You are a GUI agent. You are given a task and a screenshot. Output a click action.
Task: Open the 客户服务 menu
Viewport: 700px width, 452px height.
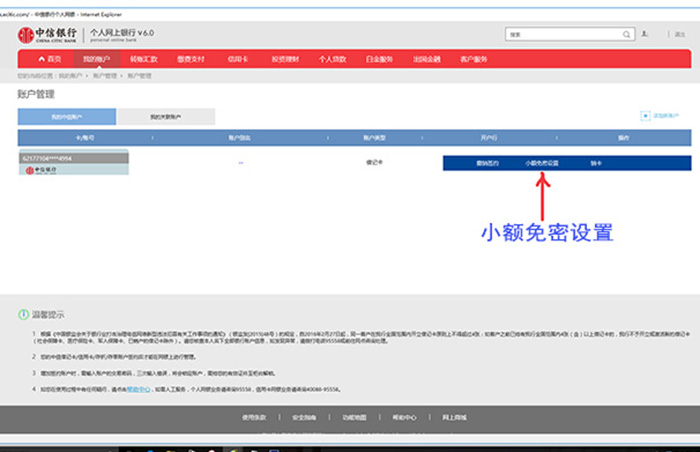tap(473, 60)
